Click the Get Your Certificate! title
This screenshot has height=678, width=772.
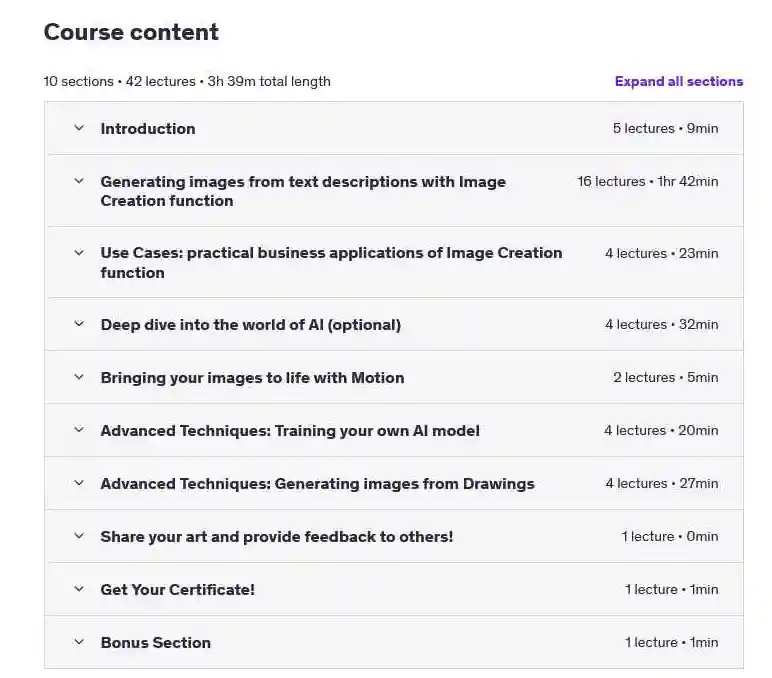(178, 589)
